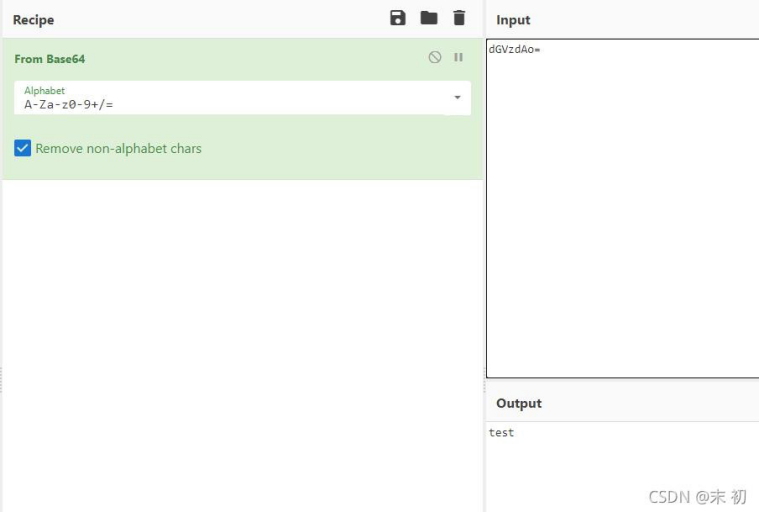Click the output text "test"

pos(501,432)
